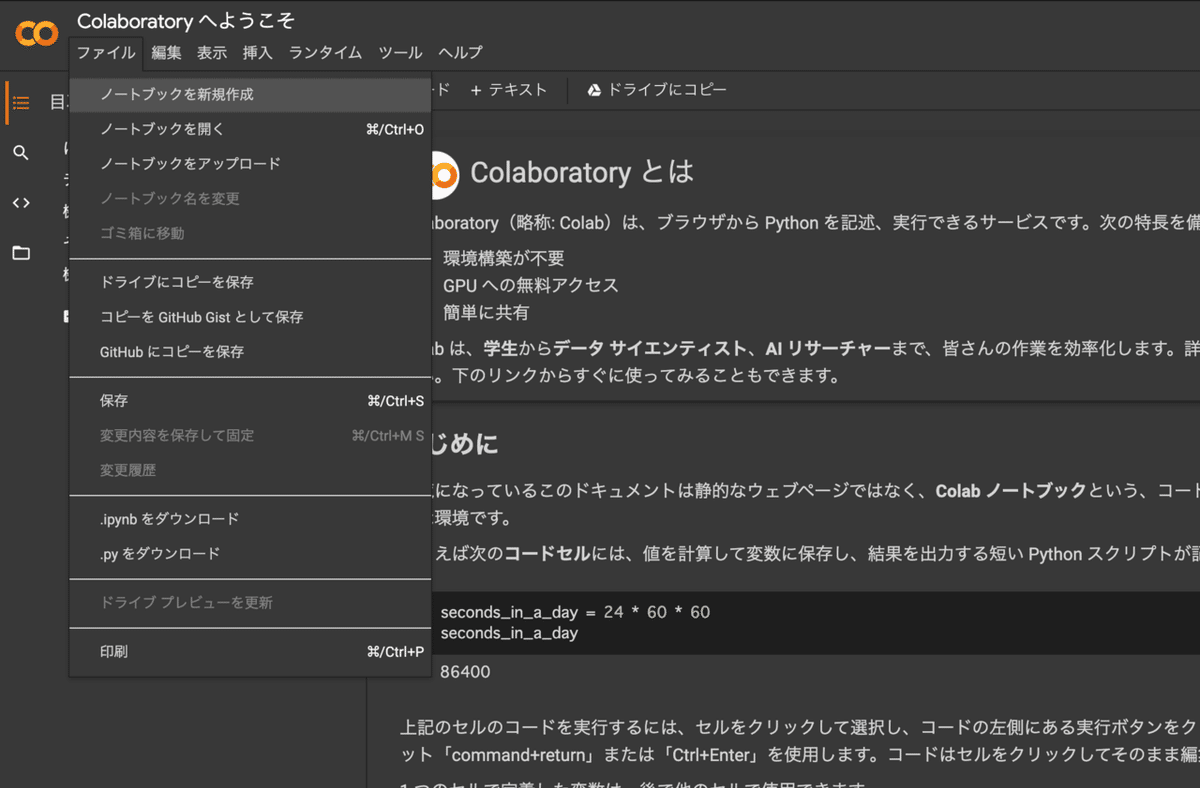Click the notebook title Colaboratory へようこそ

(186, 20)
